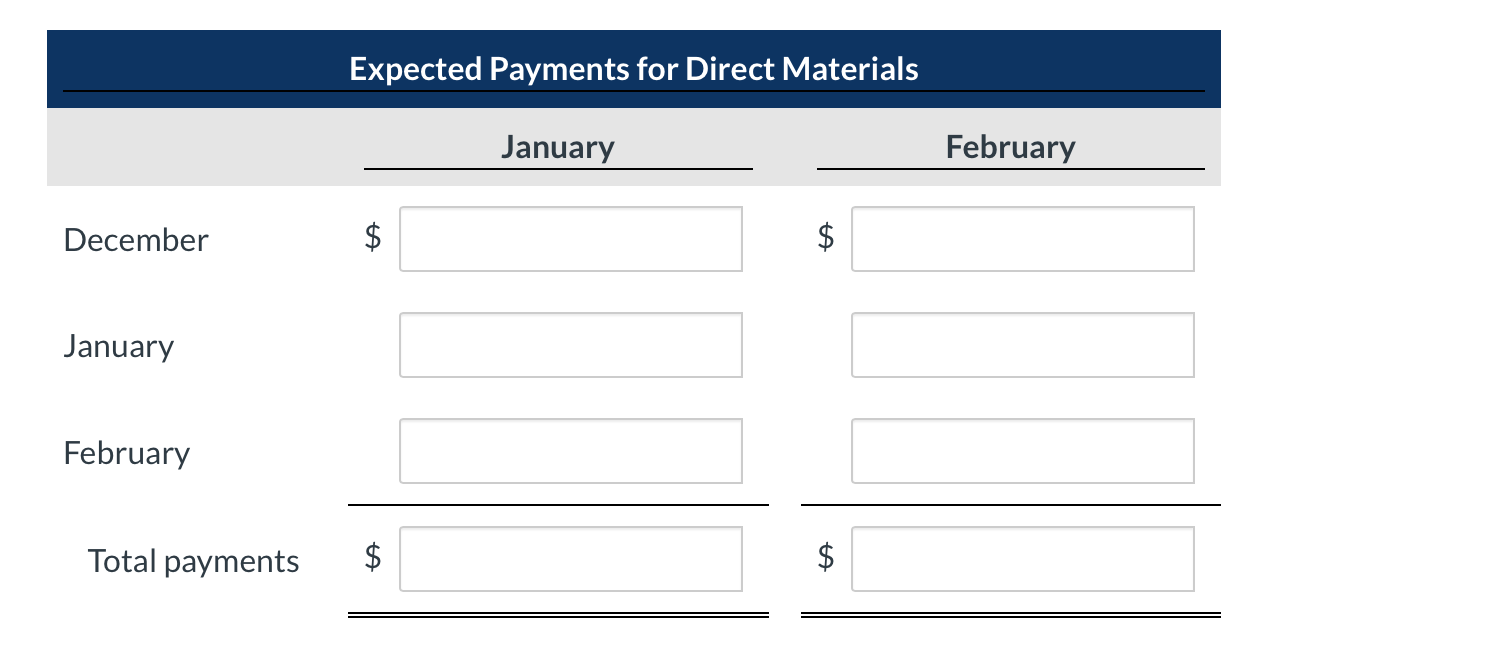Click the February column header
The height and width of the screenshot is (666, 1488).
pos(1011,147)
